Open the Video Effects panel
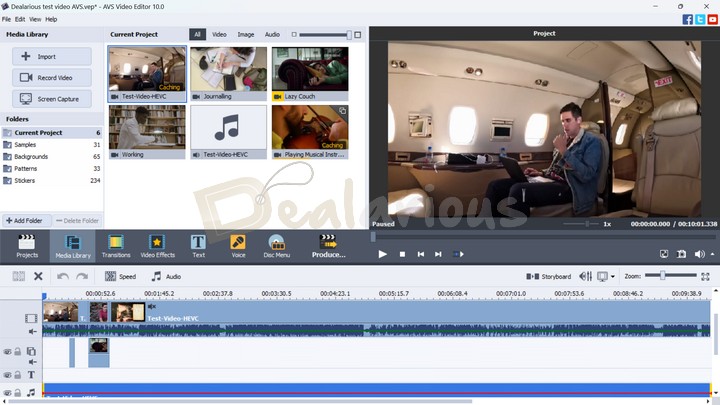 point(158,246)
